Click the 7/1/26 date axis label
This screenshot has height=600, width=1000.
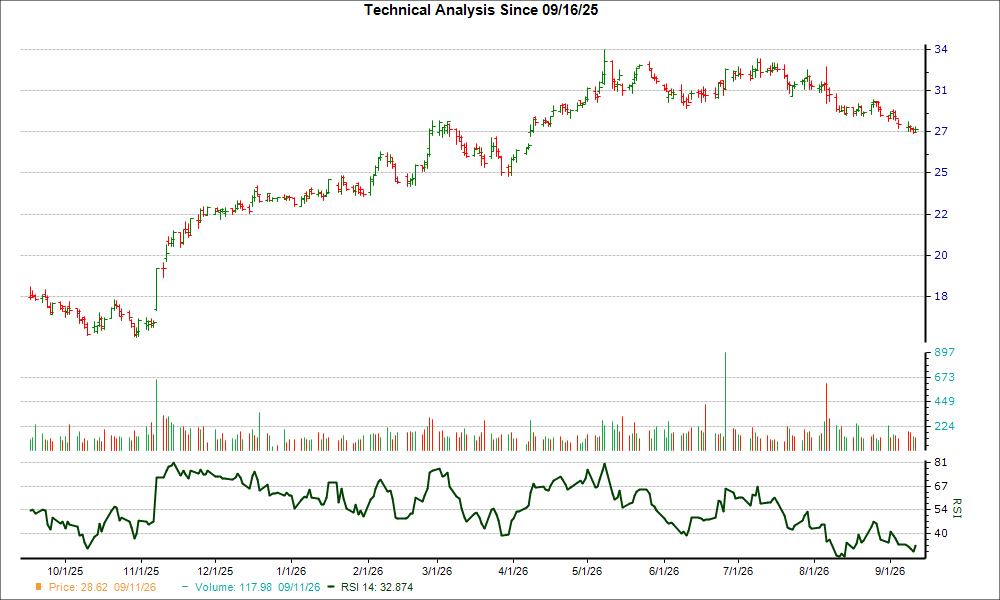pyautogui.click(x=738, y=571)
